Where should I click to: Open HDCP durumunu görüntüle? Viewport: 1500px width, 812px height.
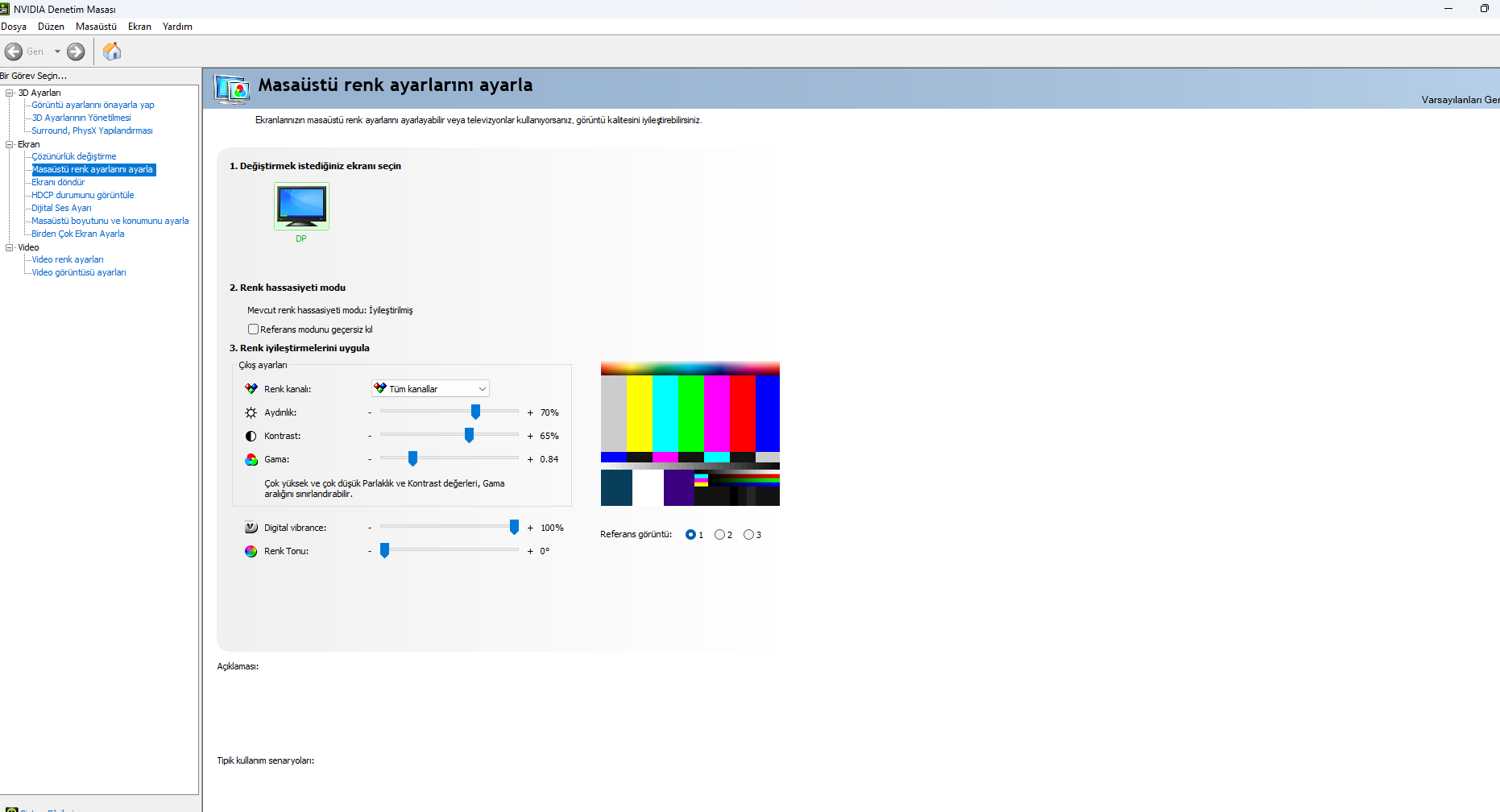(x=83, y=195)
